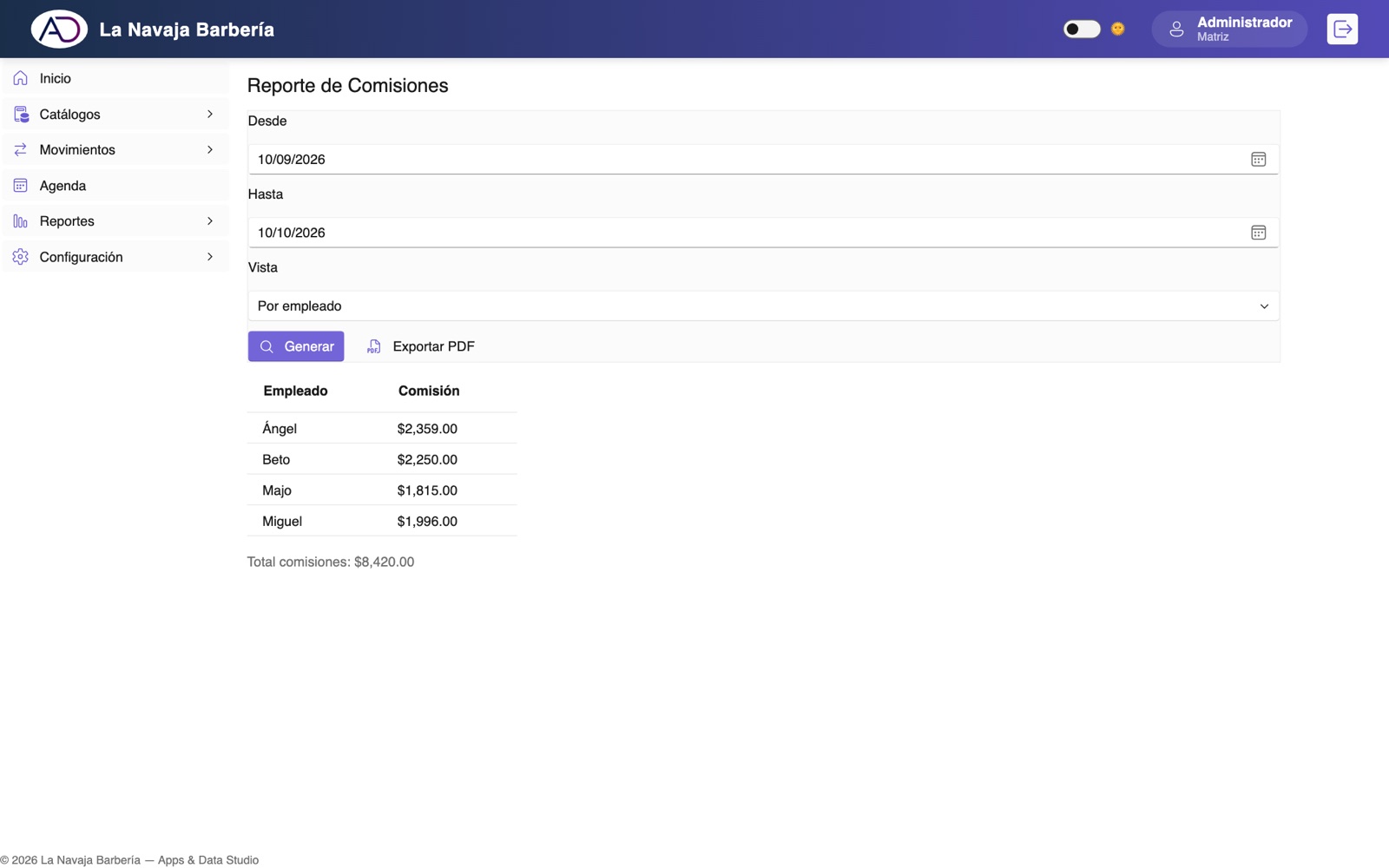
Task: Toggle the dark mode switch
Action: pos(1082,29)
